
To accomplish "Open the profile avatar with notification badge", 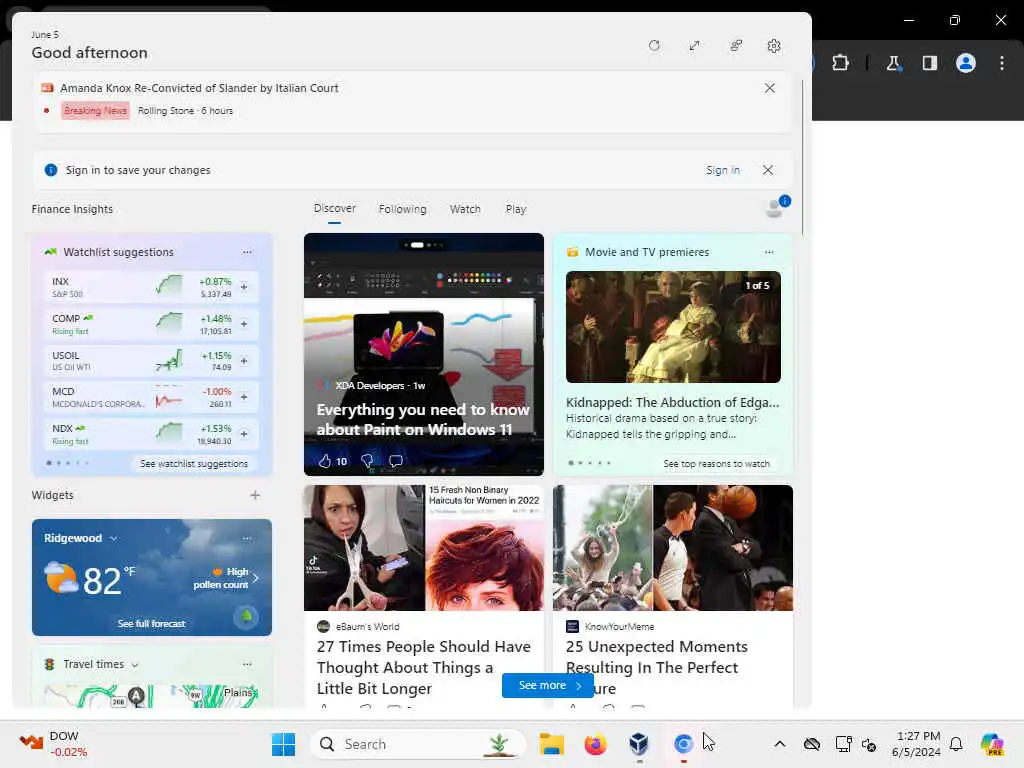I will point(777,206).
